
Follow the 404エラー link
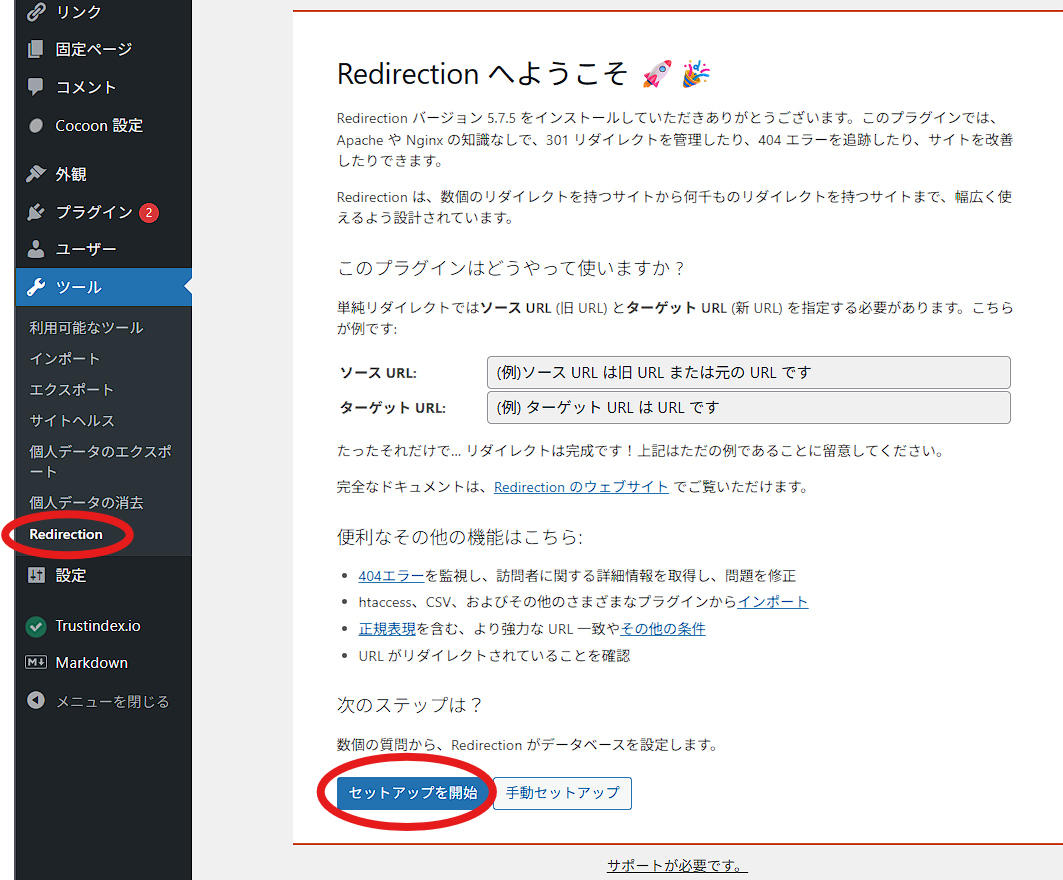tap(391, 576)
